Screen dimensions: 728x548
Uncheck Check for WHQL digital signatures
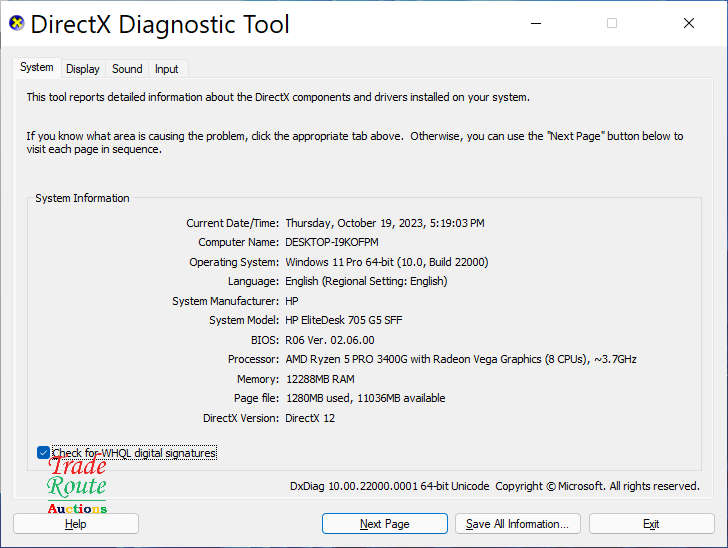44,453
